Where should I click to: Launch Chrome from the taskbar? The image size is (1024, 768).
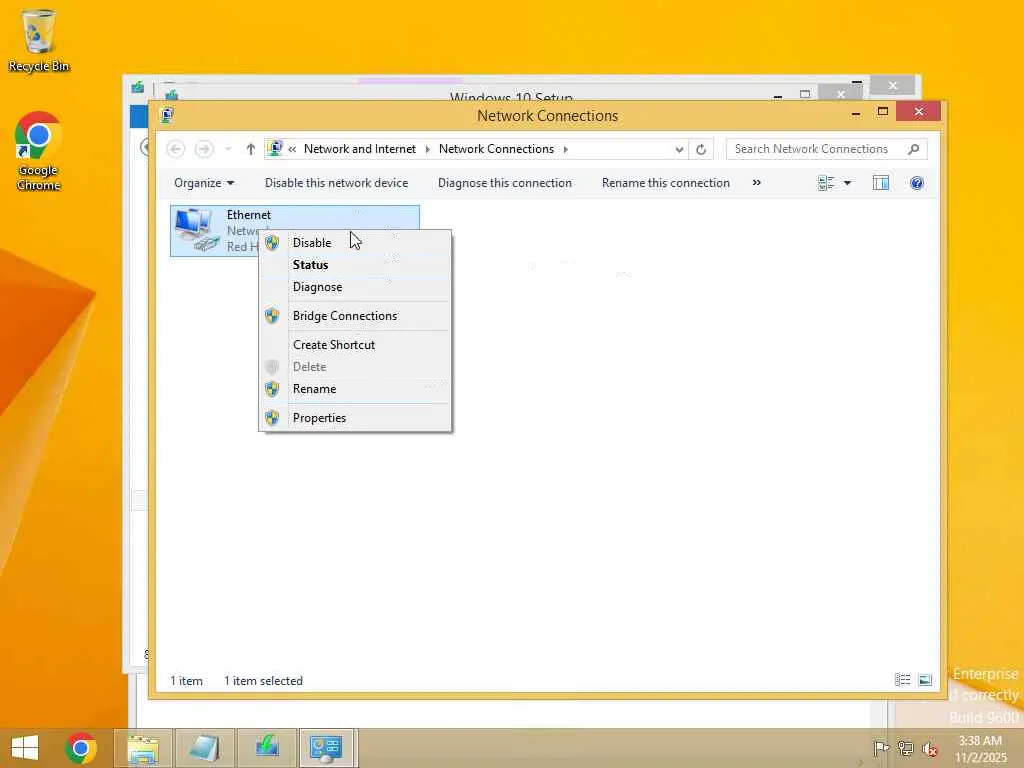81,748
